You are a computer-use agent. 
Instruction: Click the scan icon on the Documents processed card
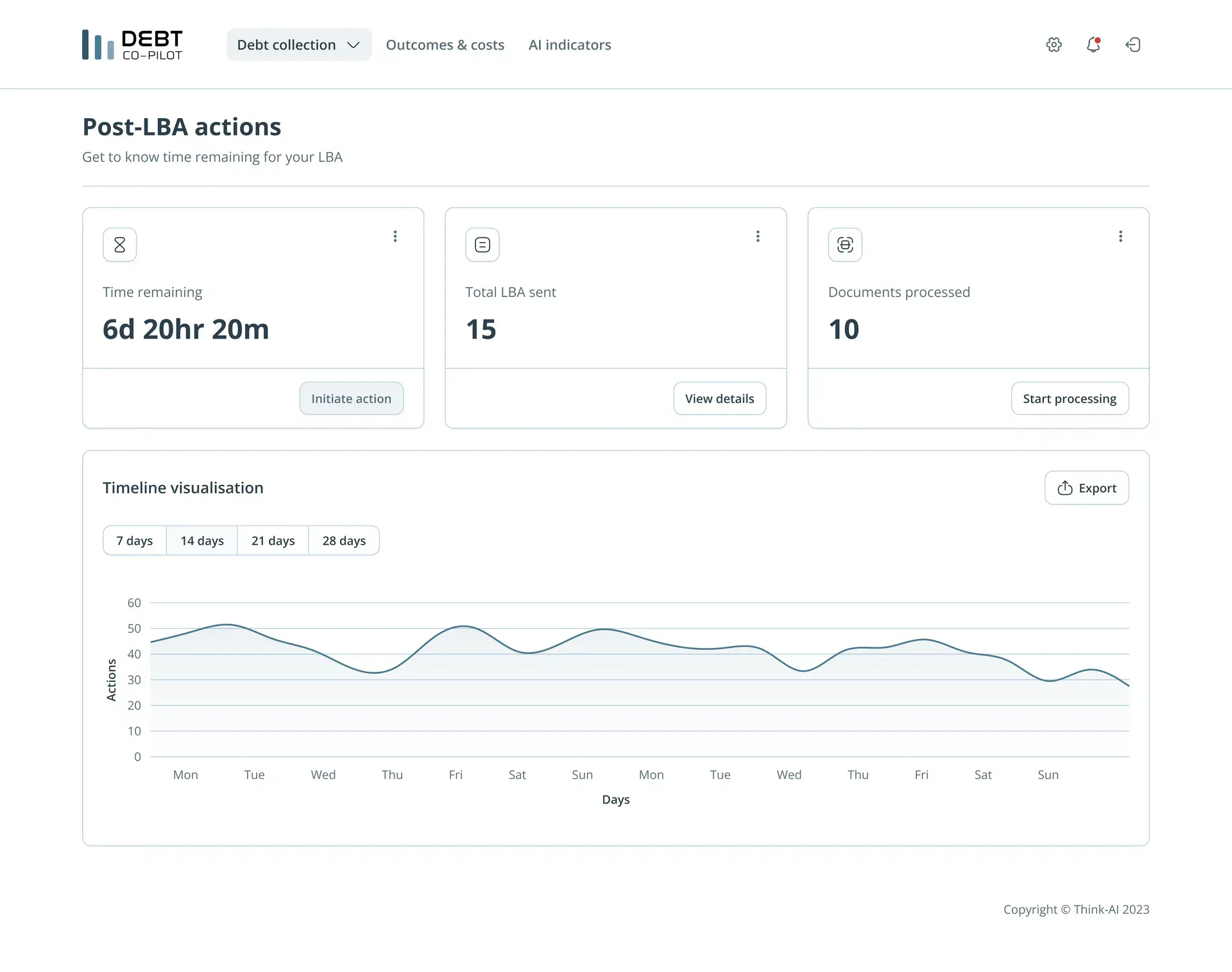tap(845, 244)
